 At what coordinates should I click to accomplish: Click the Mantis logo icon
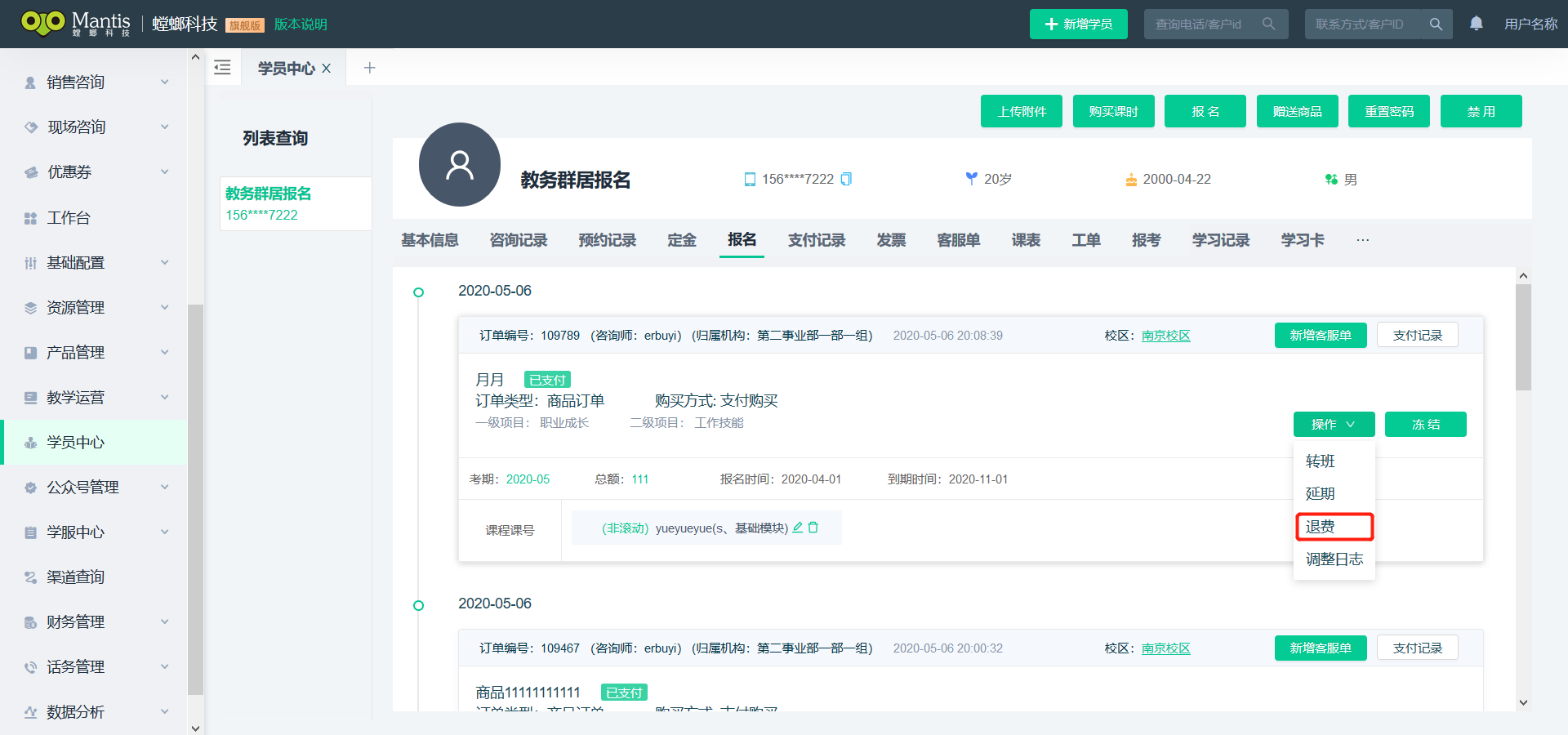click(43, 22)
